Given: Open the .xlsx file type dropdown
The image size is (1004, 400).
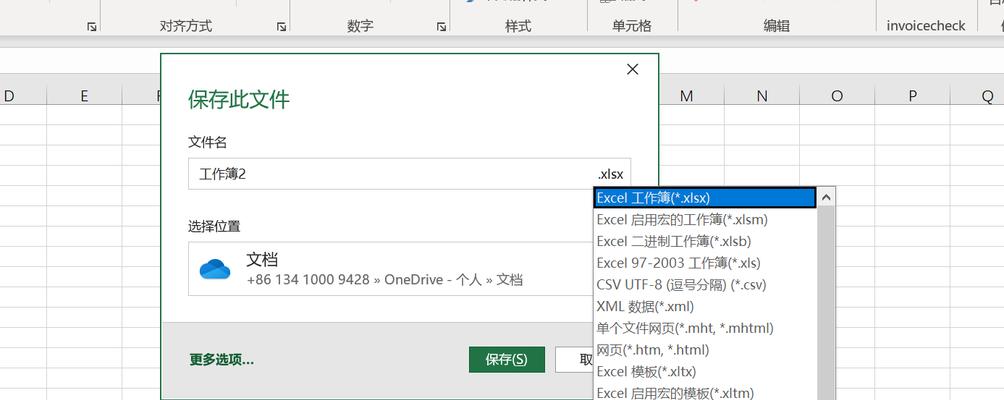Looking at the screenshot, I should tap(611, 174).
